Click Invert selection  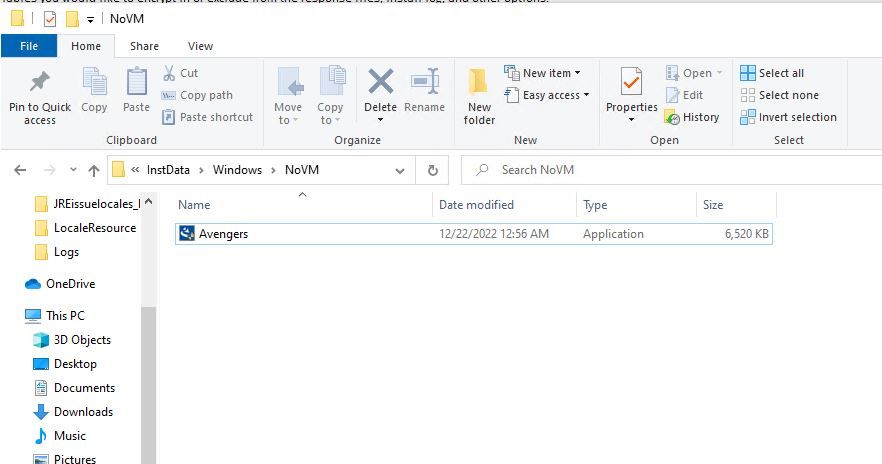tap(789, 117)
